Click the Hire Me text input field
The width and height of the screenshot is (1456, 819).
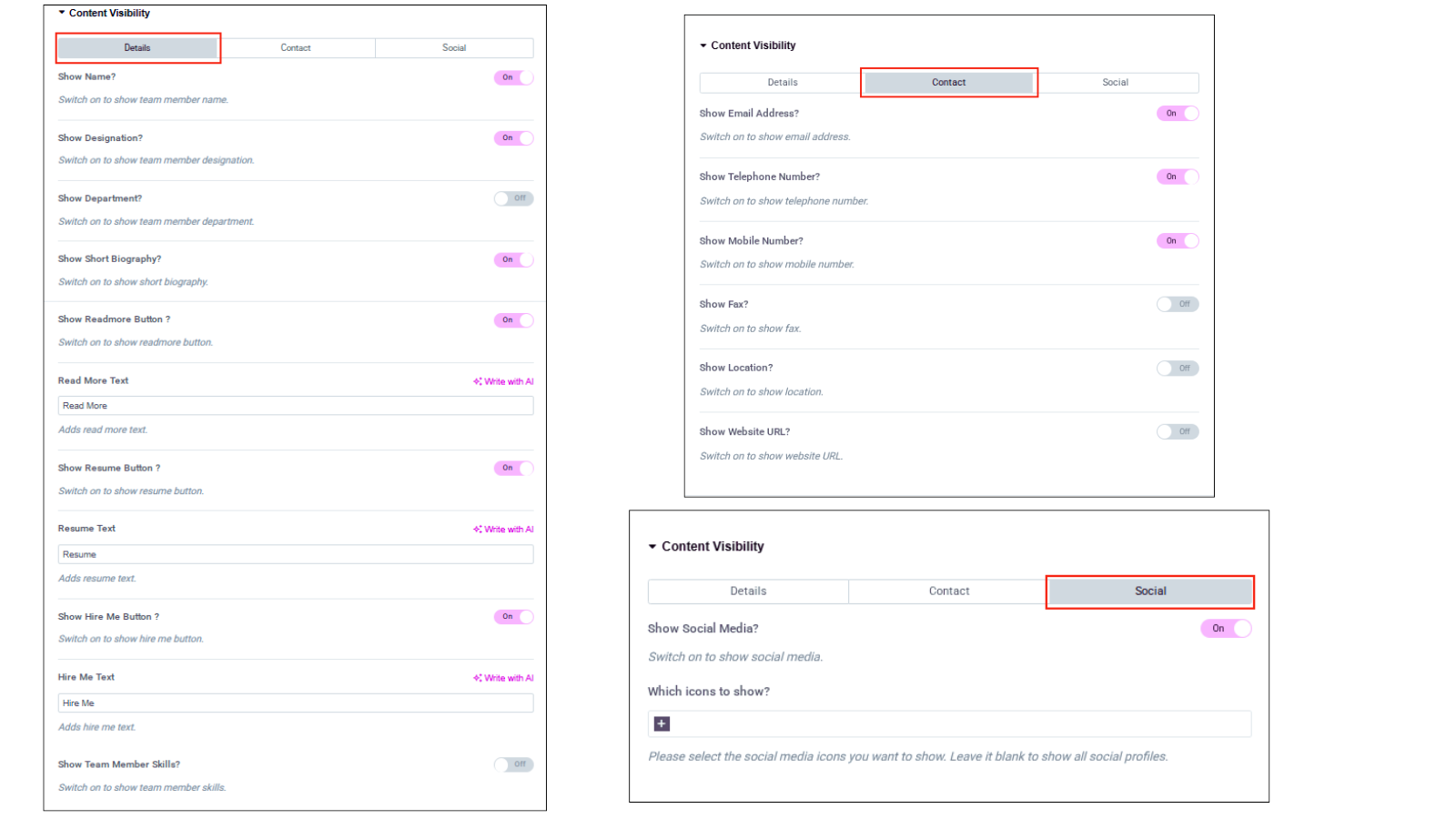296,703
